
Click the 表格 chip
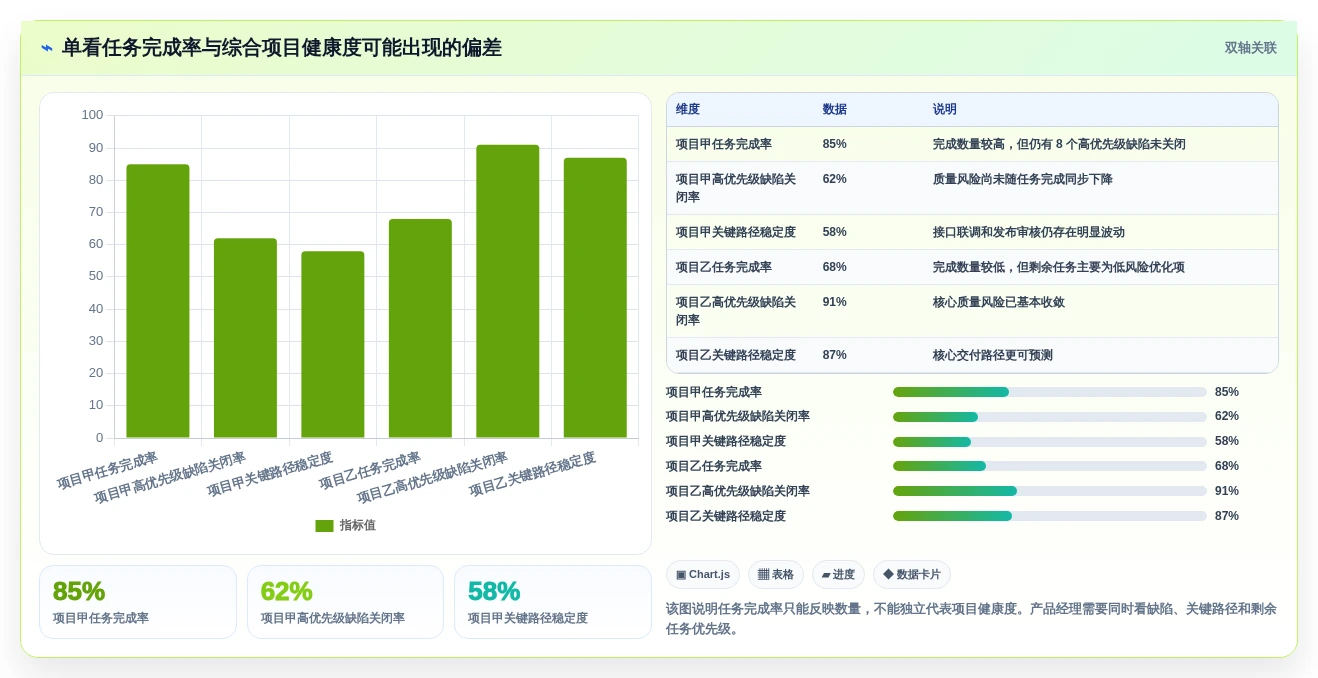pos(776,574)
